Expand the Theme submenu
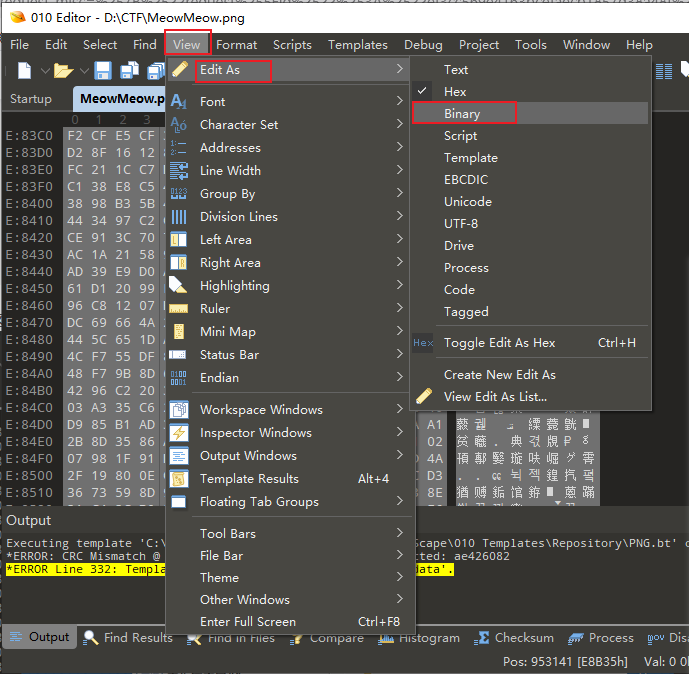Screen dimensions: 689x674 click(x=399, y=576)
